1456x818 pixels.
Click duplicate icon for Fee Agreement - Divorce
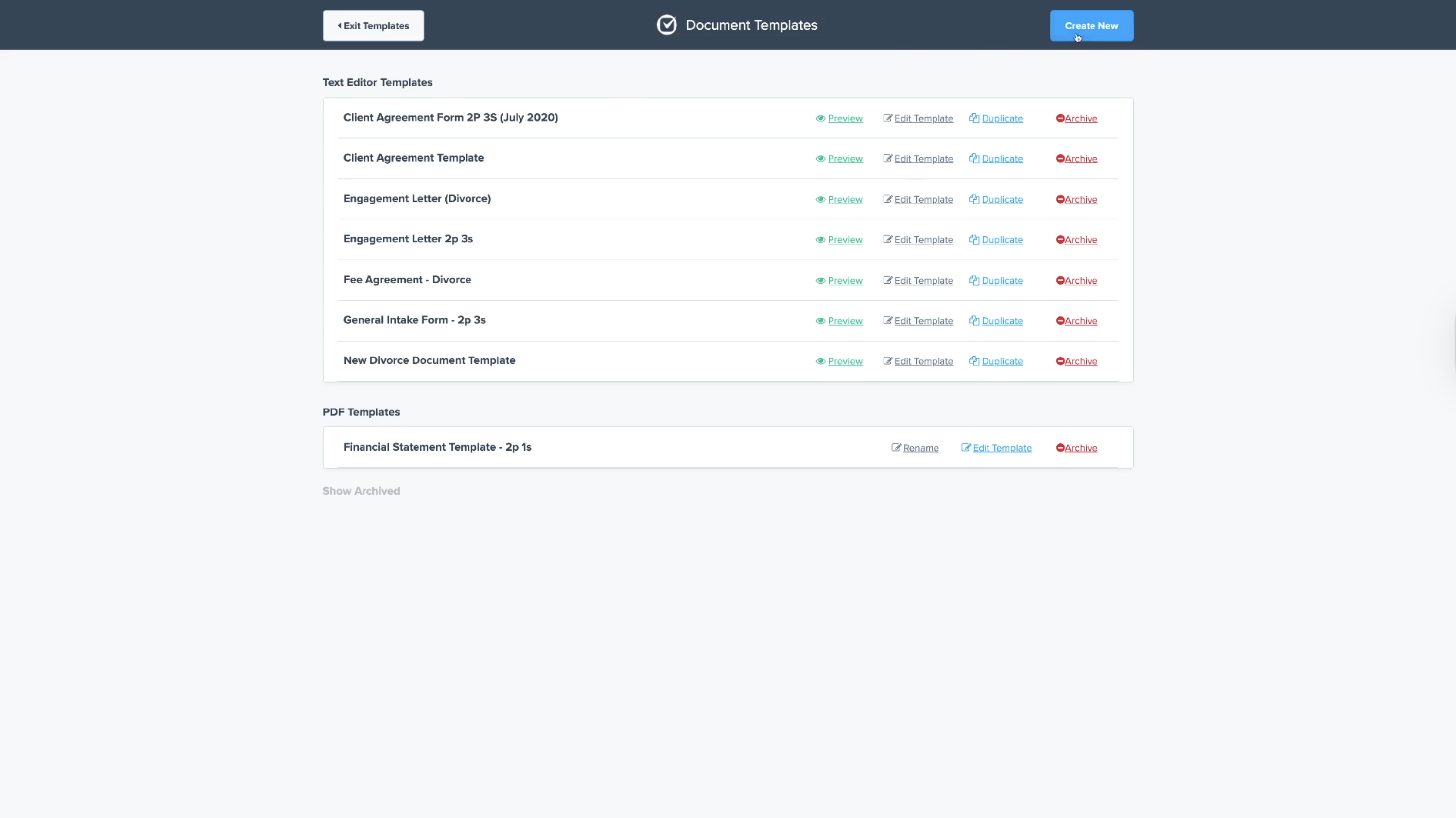(x=974, y=280)
